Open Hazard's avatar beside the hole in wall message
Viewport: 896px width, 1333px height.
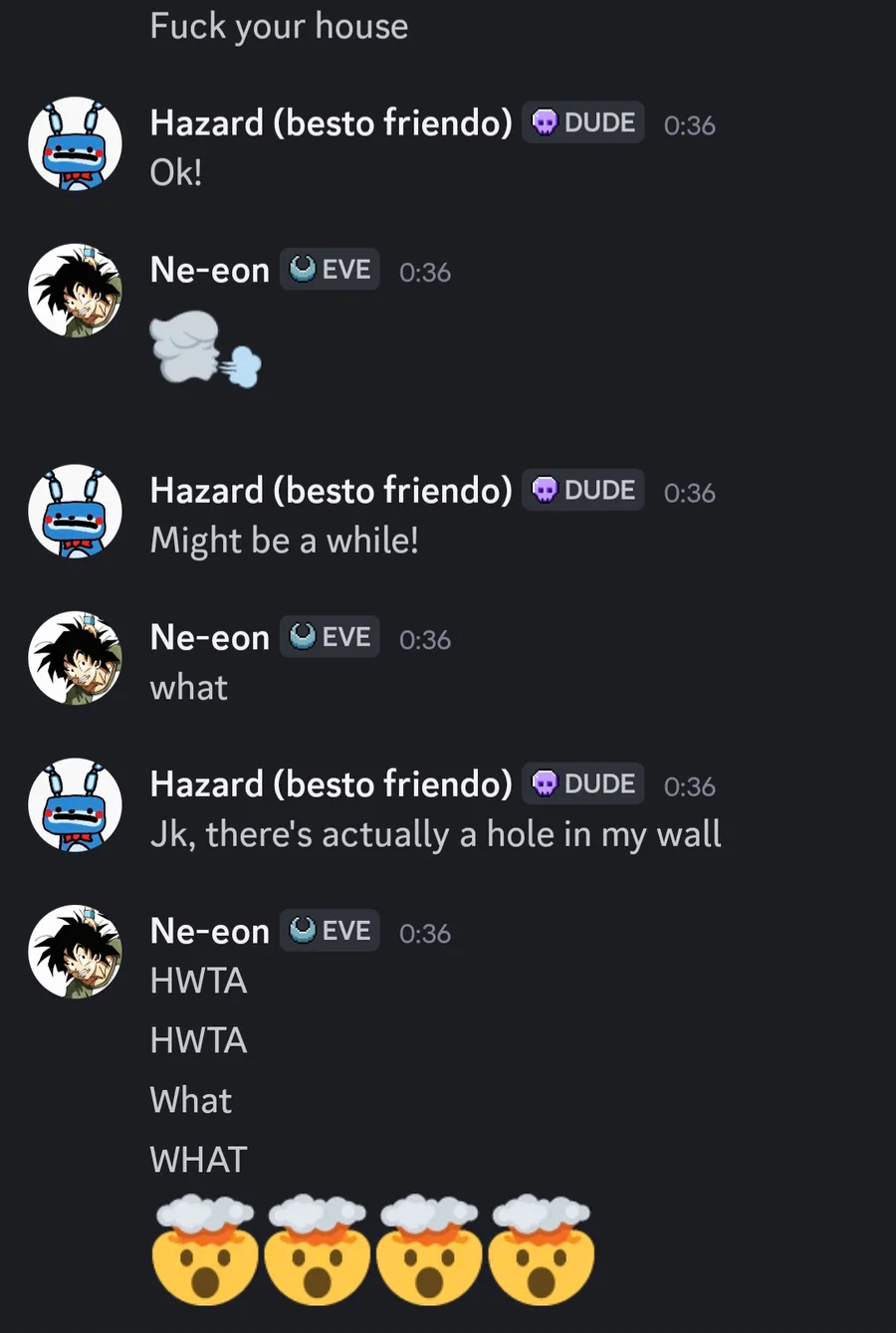point(75,805)
